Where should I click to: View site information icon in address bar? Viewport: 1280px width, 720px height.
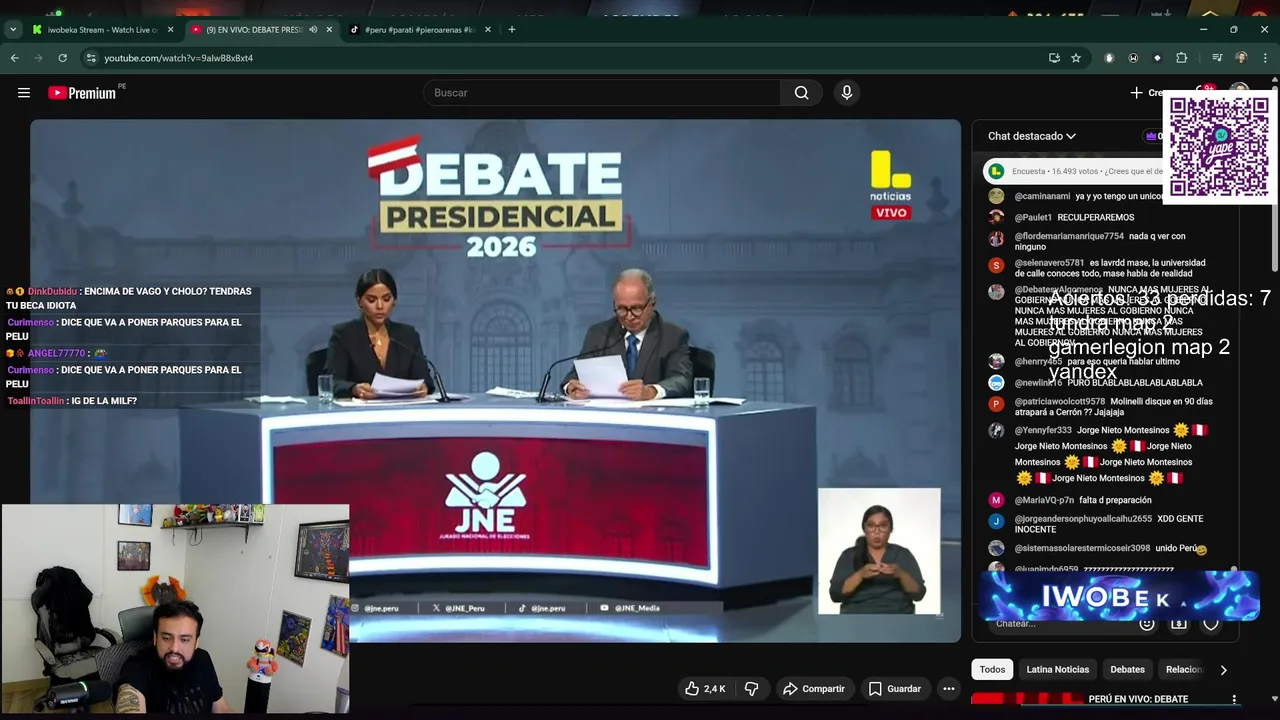coord(91,58)
